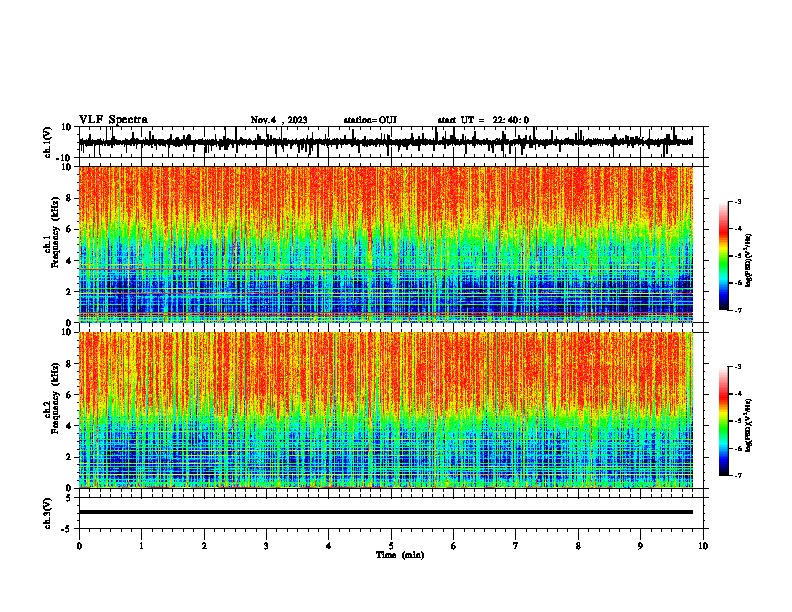The width and height of the screenshot is (792, 612).
Task: Click the 8 kHz tick label on ch.1 spectrogram
Action: [70, 198]
